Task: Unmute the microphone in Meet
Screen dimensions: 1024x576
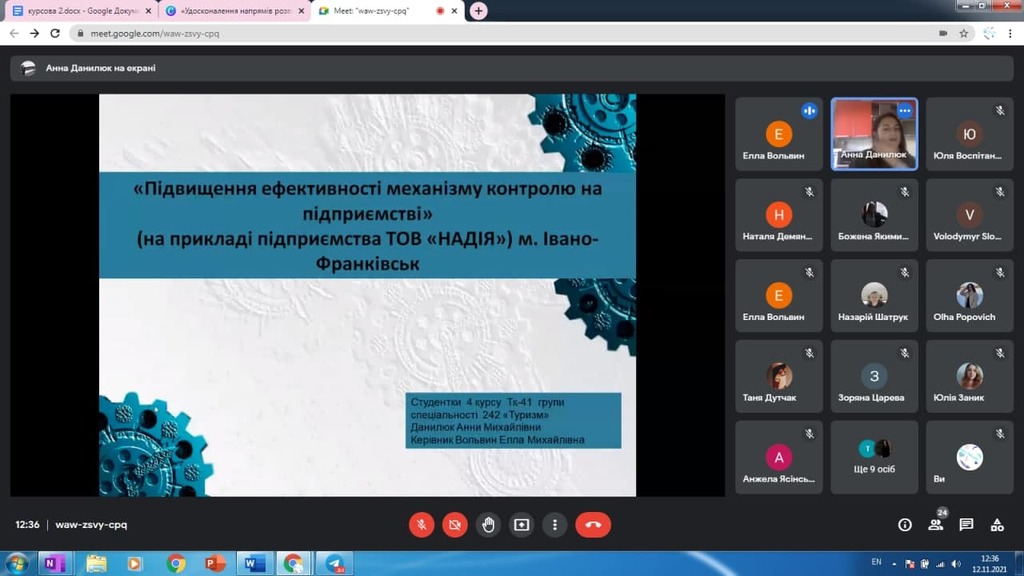Action: pos(422,525)
